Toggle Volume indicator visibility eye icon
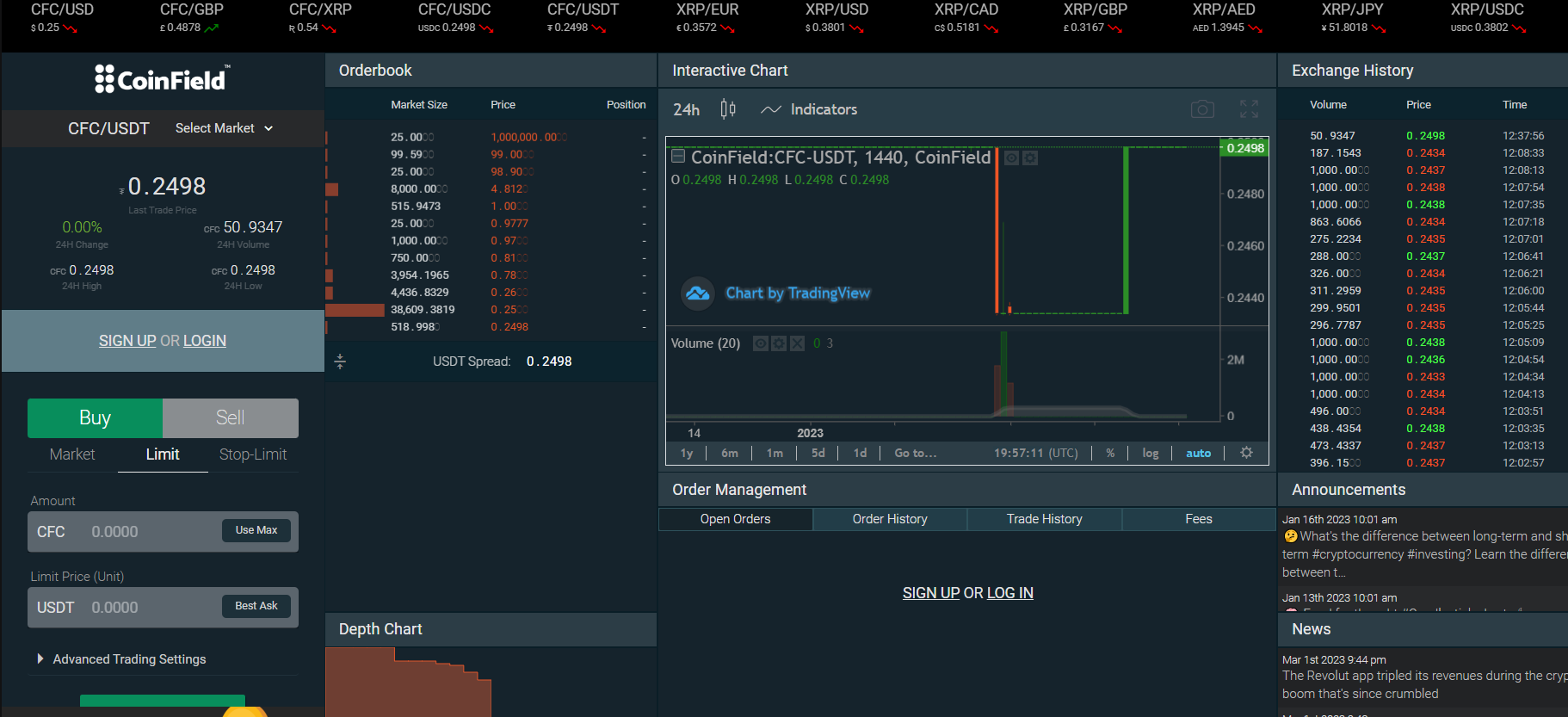Screen dimensions: 1568x717 761,343
